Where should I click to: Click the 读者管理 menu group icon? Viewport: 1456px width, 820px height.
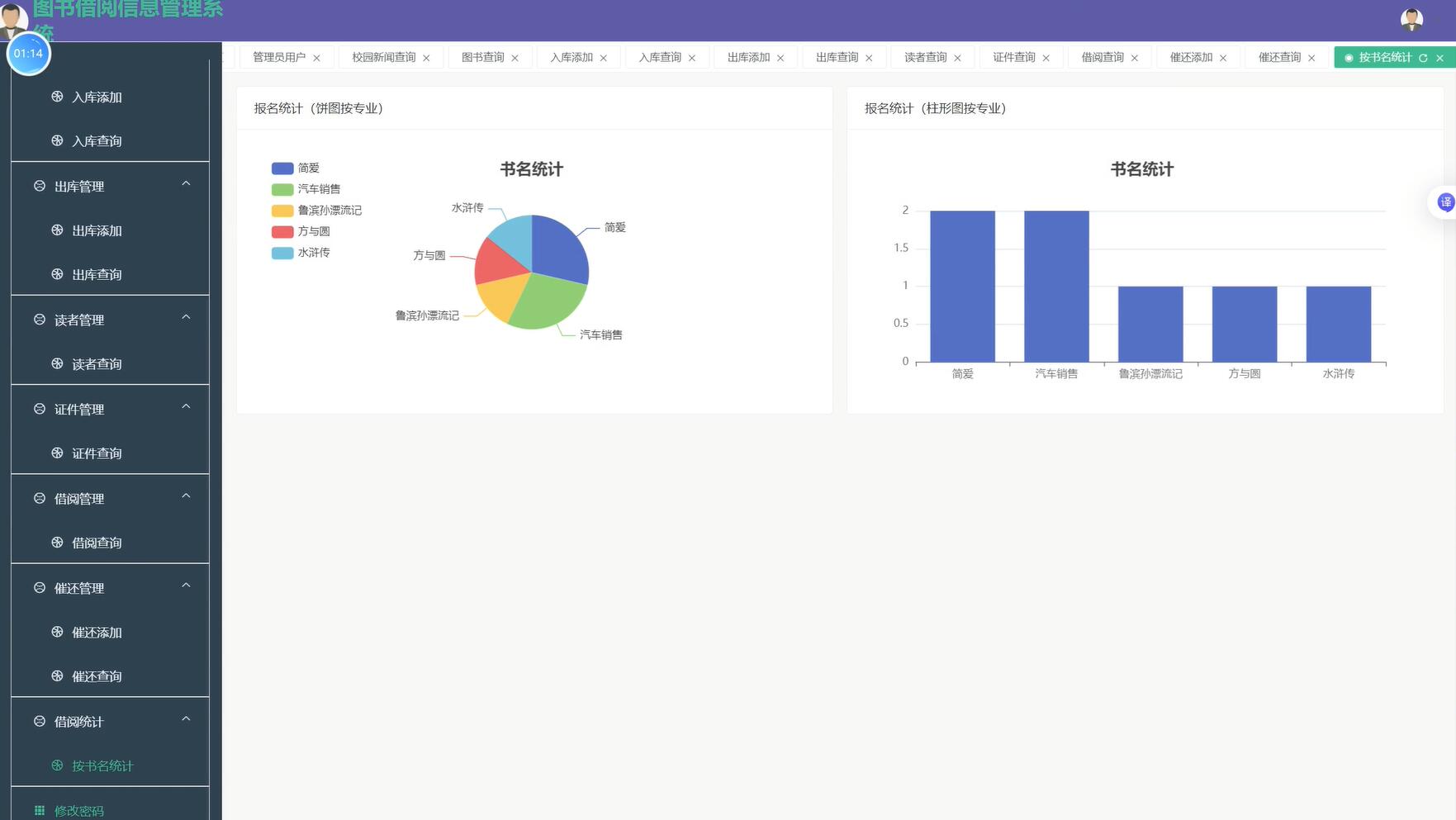39,320
